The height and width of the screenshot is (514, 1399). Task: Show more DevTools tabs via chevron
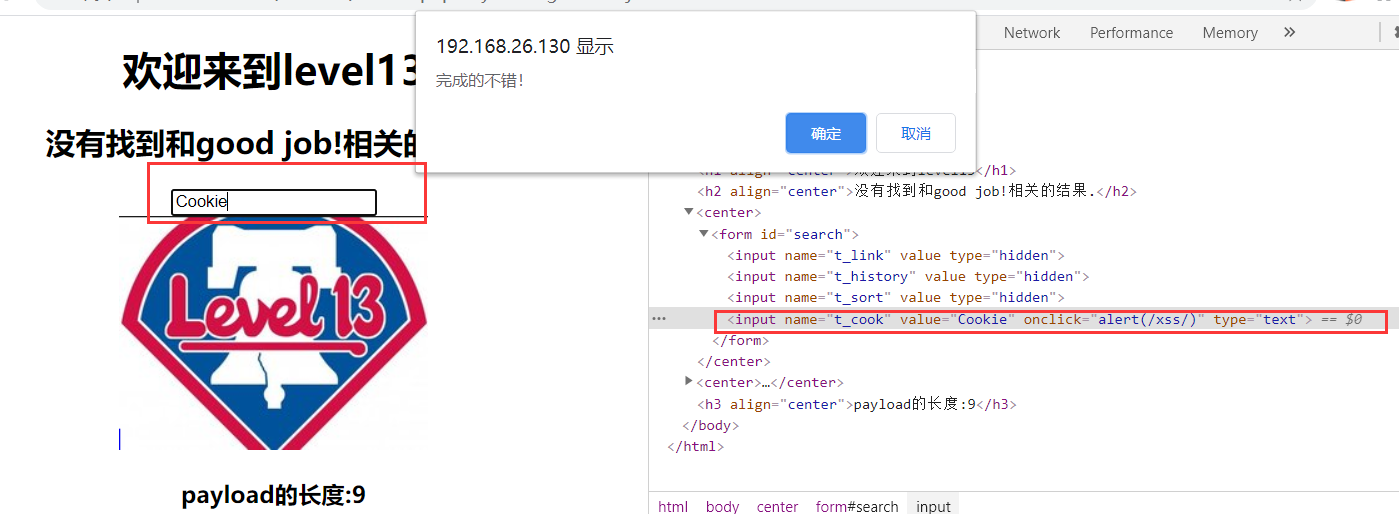pos(1289,32)
